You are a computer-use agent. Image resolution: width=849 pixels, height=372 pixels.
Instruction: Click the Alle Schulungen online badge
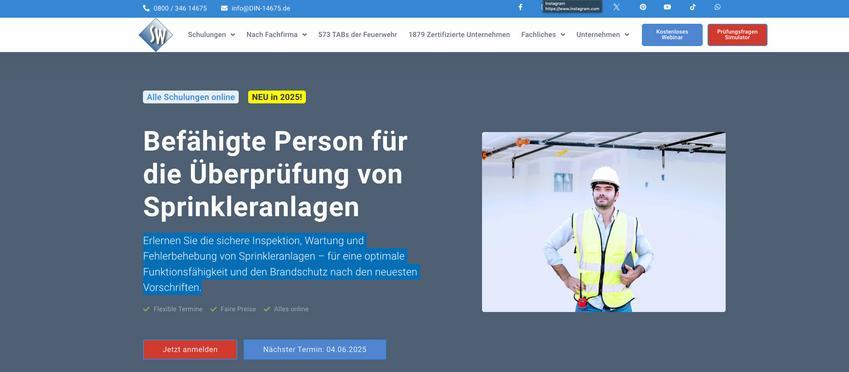tap(191, 97)
